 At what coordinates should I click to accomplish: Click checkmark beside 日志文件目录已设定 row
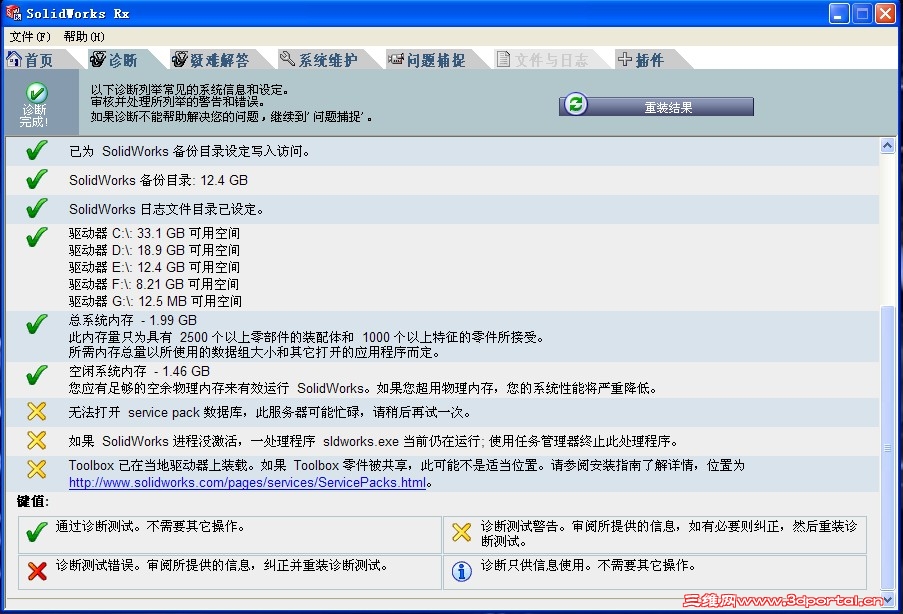(x=37, y=208)
